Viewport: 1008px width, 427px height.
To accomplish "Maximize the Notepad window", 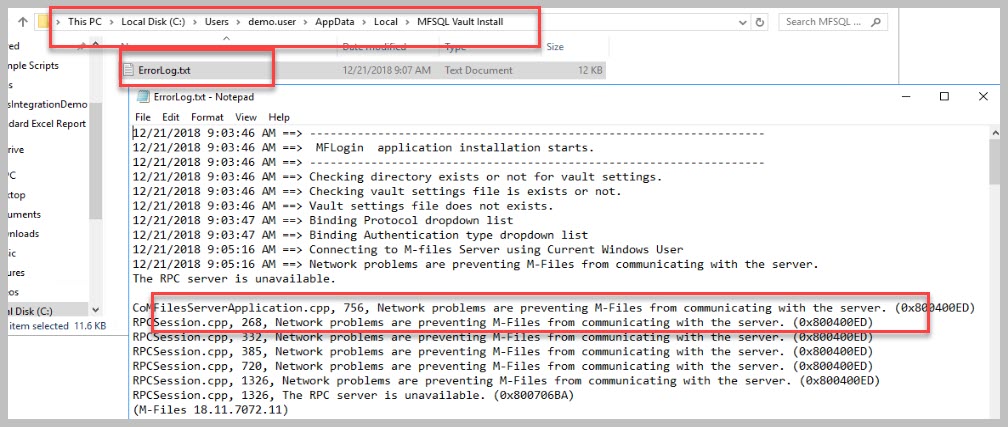I will (944, 96).
